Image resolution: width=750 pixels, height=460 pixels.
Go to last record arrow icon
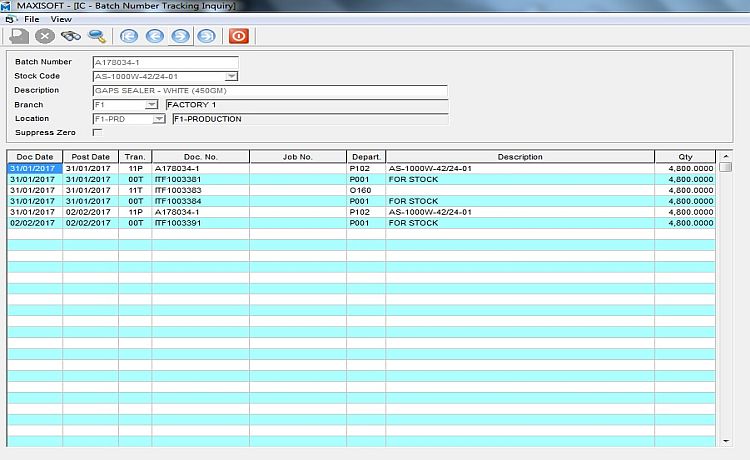(x=206, y=36)
